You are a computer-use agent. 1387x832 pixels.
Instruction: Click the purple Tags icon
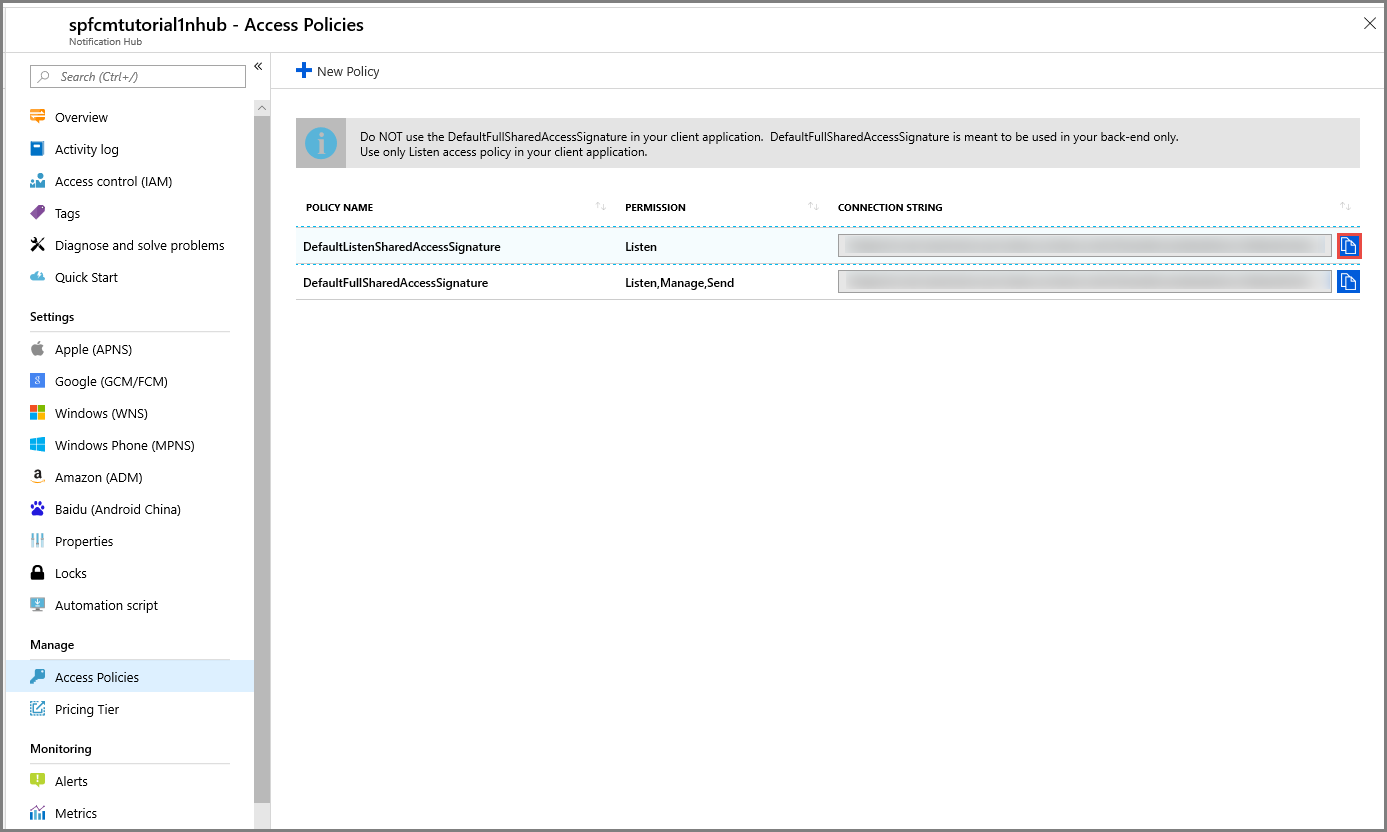click(x=38, y=213)
